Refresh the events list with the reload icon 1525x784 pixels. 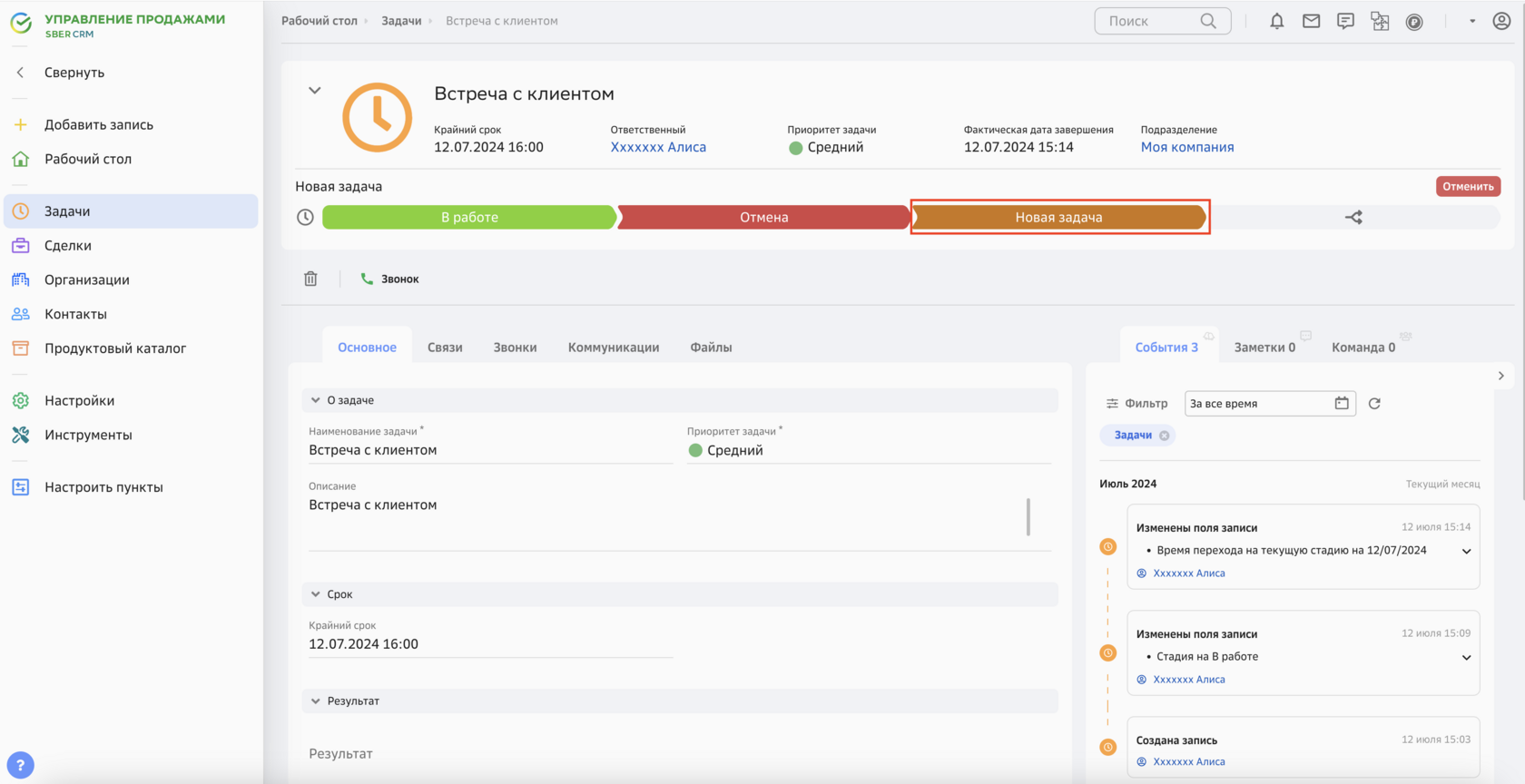1374,404
